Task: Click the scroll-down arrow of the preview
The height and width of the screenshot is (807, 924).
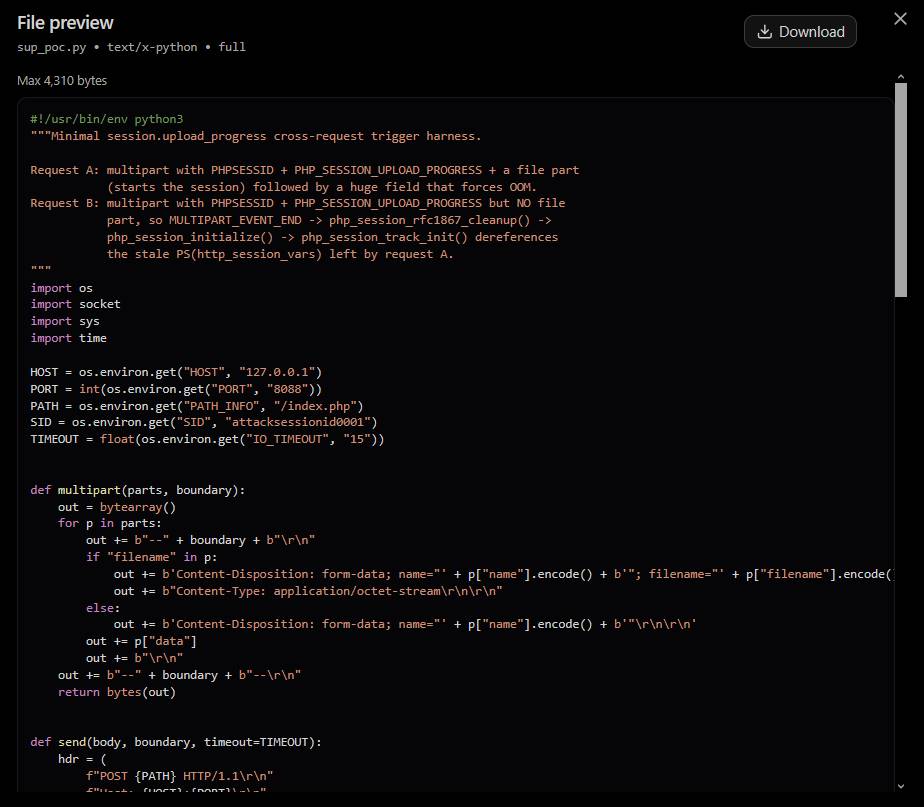Action: coord(900,786)
